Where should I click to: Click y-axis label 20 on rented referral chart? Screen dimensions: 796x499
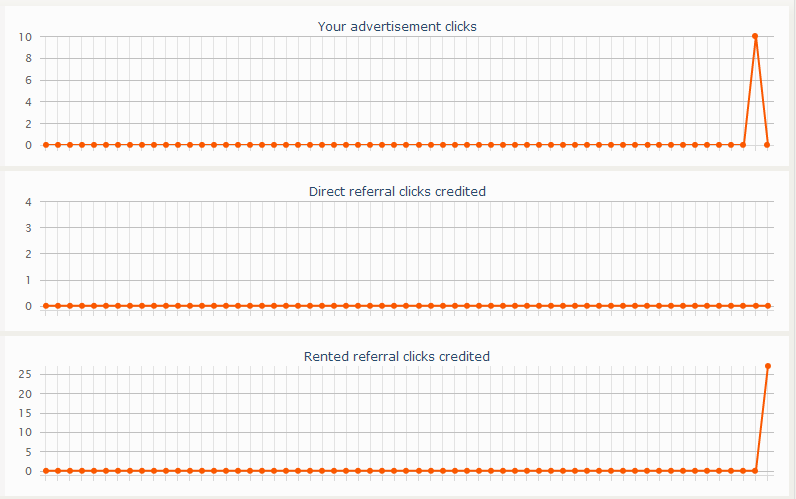(26, 394)
